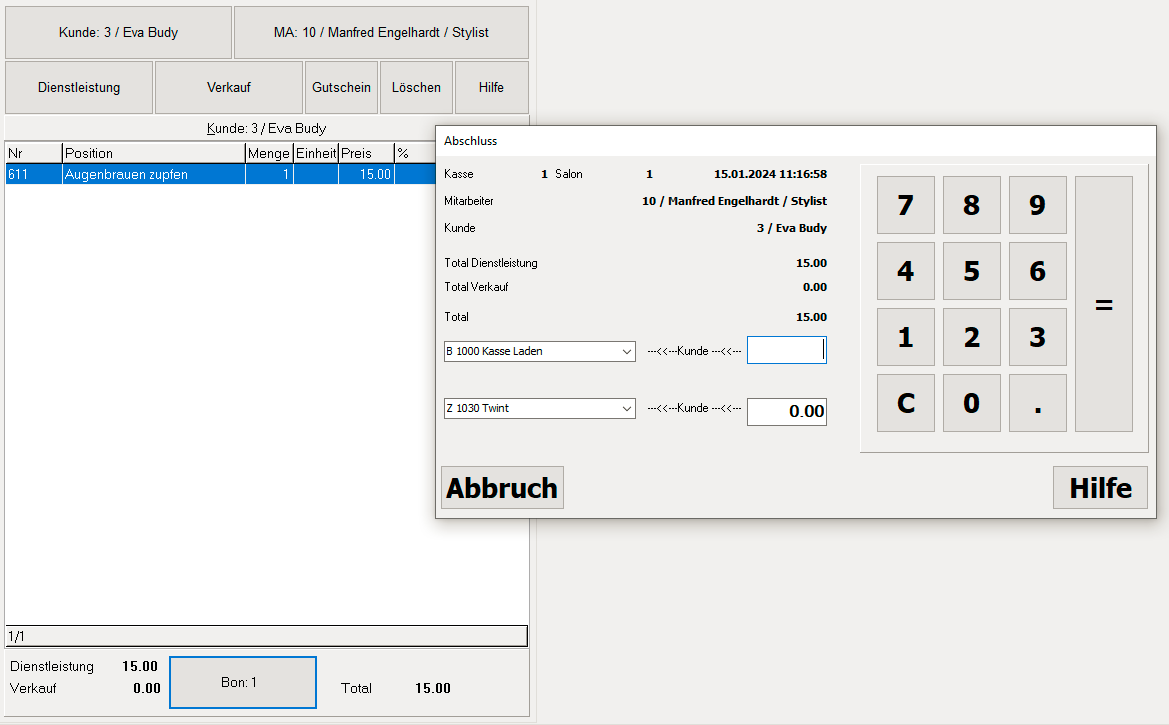1169x725 pixels.
Task: Click Löschen to delete the position
Action: point(416,87)
